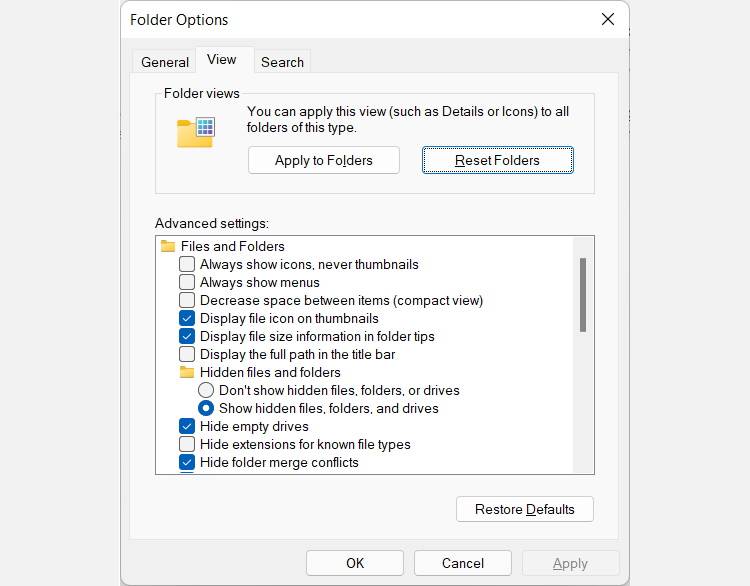Select Show hidden files, folders, and drives

(x=206, y=408)
